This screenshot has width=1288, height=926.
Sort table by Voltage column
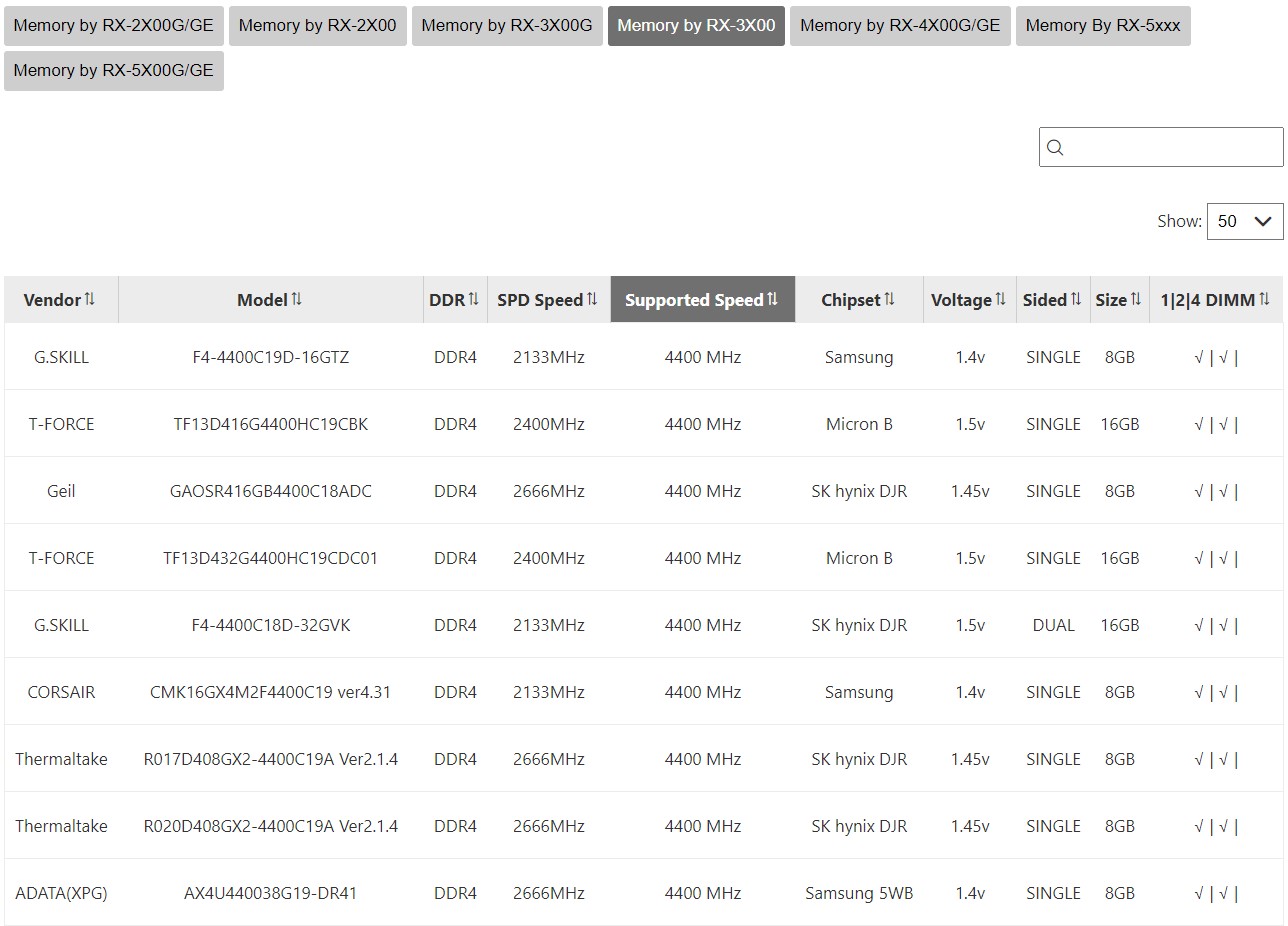(969, 300)
